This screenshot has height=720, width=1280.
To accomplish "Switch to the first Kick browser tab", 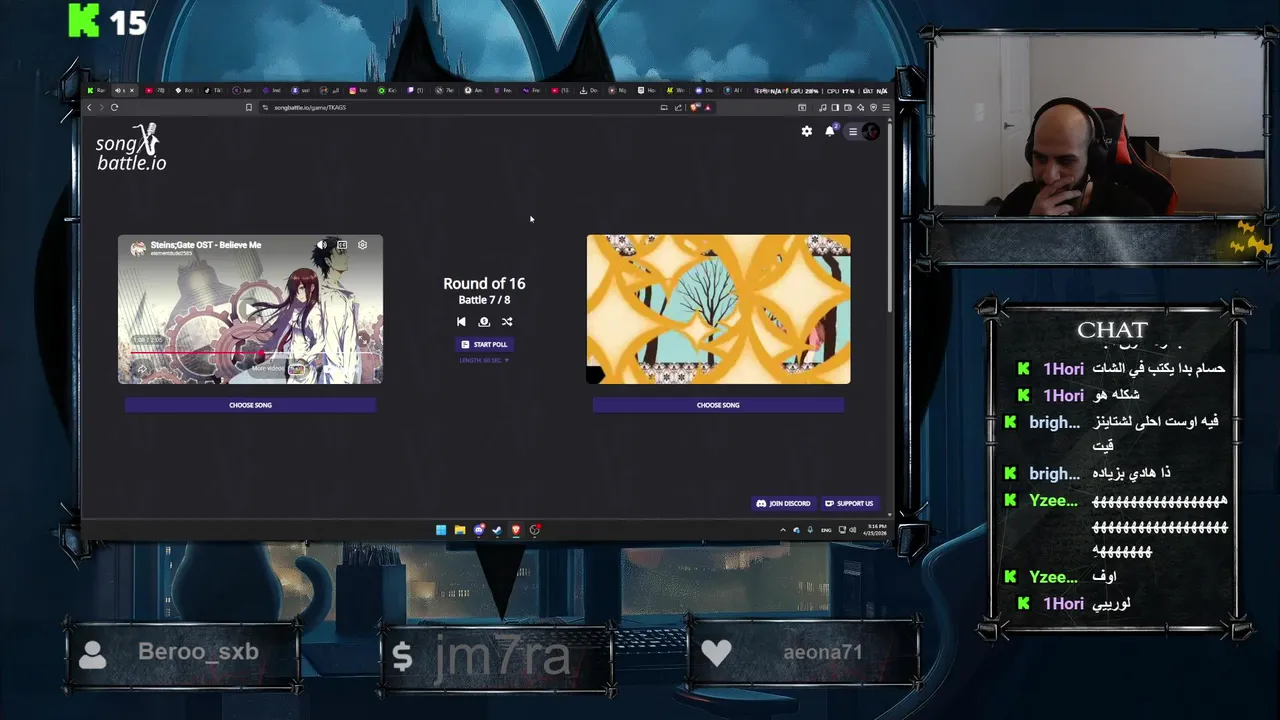I will pos(97,90).
